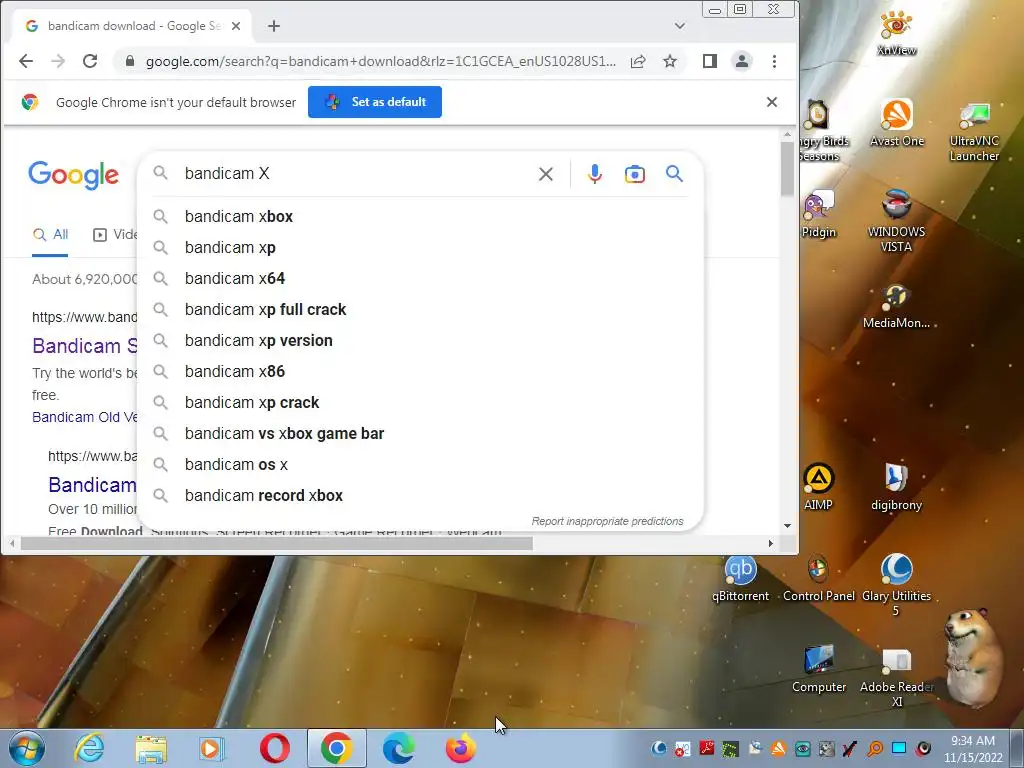Viewport: 1024px width, 768px height.
Task: Select suggestion bandicam xp full crack
Action: click(421, 310)
